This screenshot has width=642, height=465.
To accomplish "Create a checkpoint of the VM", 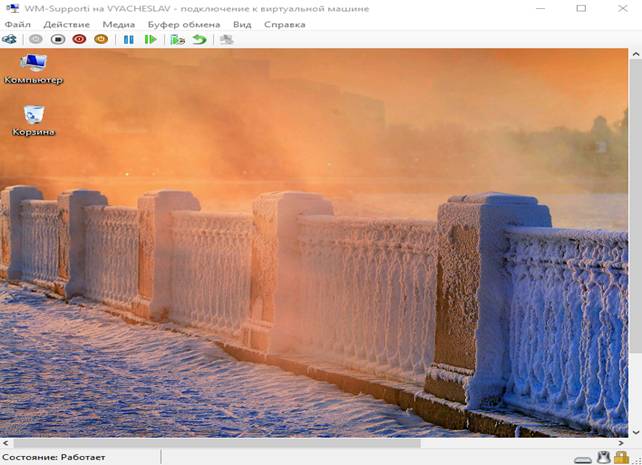I will [x=178, y=40].
